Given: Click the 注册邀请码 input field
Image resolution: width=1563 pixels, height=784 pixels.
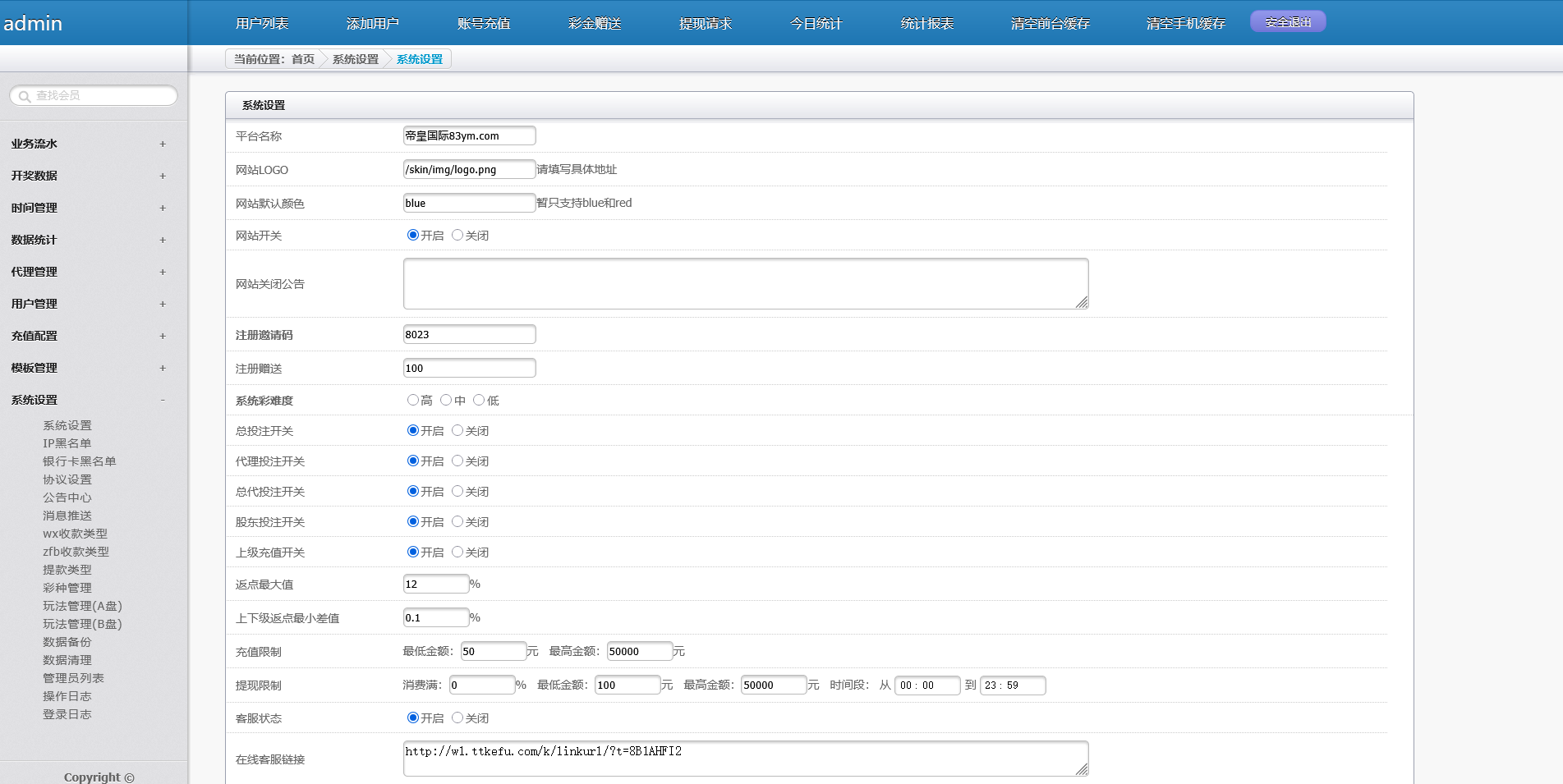Looking at the screenshot, I should (x=469, y=334).
